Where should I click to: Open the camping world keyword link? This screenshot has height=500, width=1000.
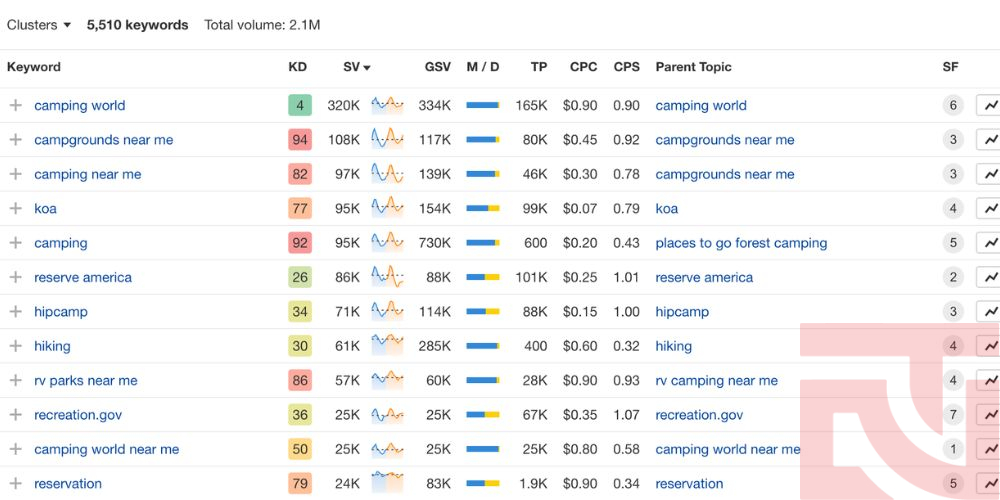80,105
